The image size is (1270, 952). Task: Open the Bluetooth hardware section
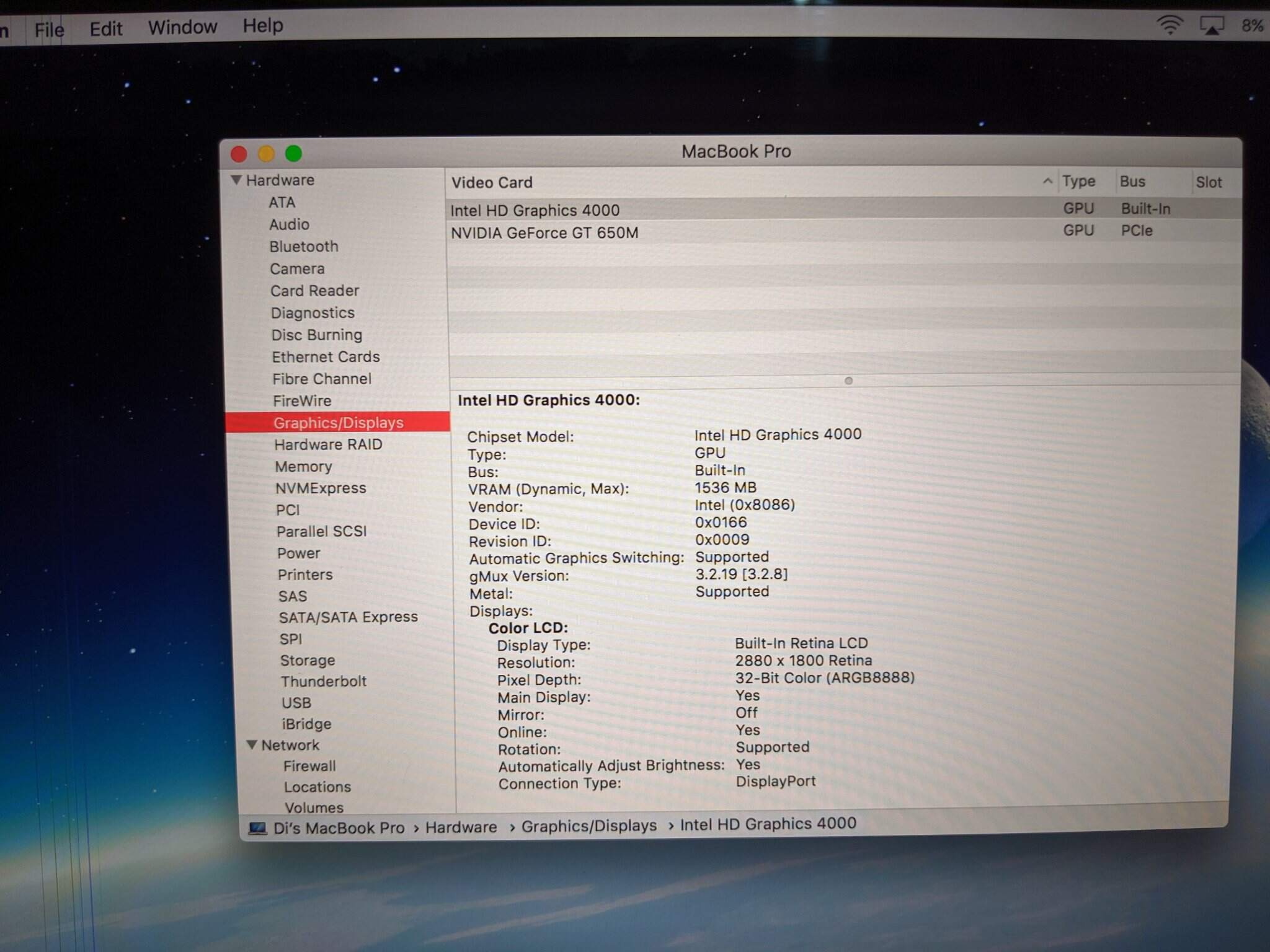point(304,247)
